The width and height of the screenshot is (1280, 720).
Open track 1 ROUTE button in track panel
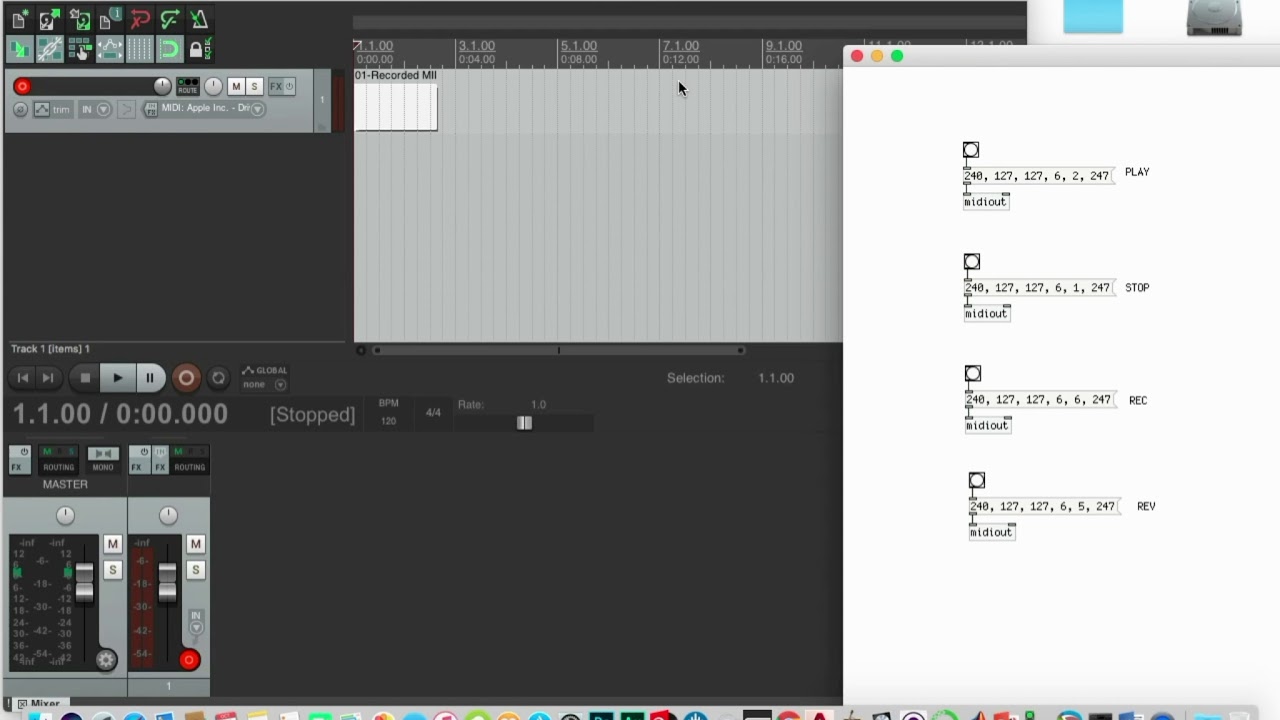coord(187,86)
